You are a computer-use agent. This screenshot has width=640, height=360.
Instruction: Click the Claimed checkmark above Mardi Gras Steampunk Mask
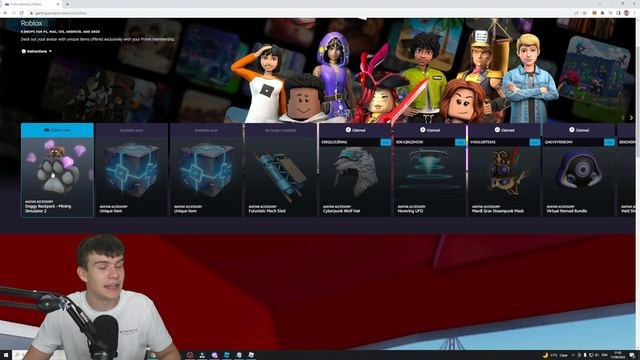(x=497, y=130)
